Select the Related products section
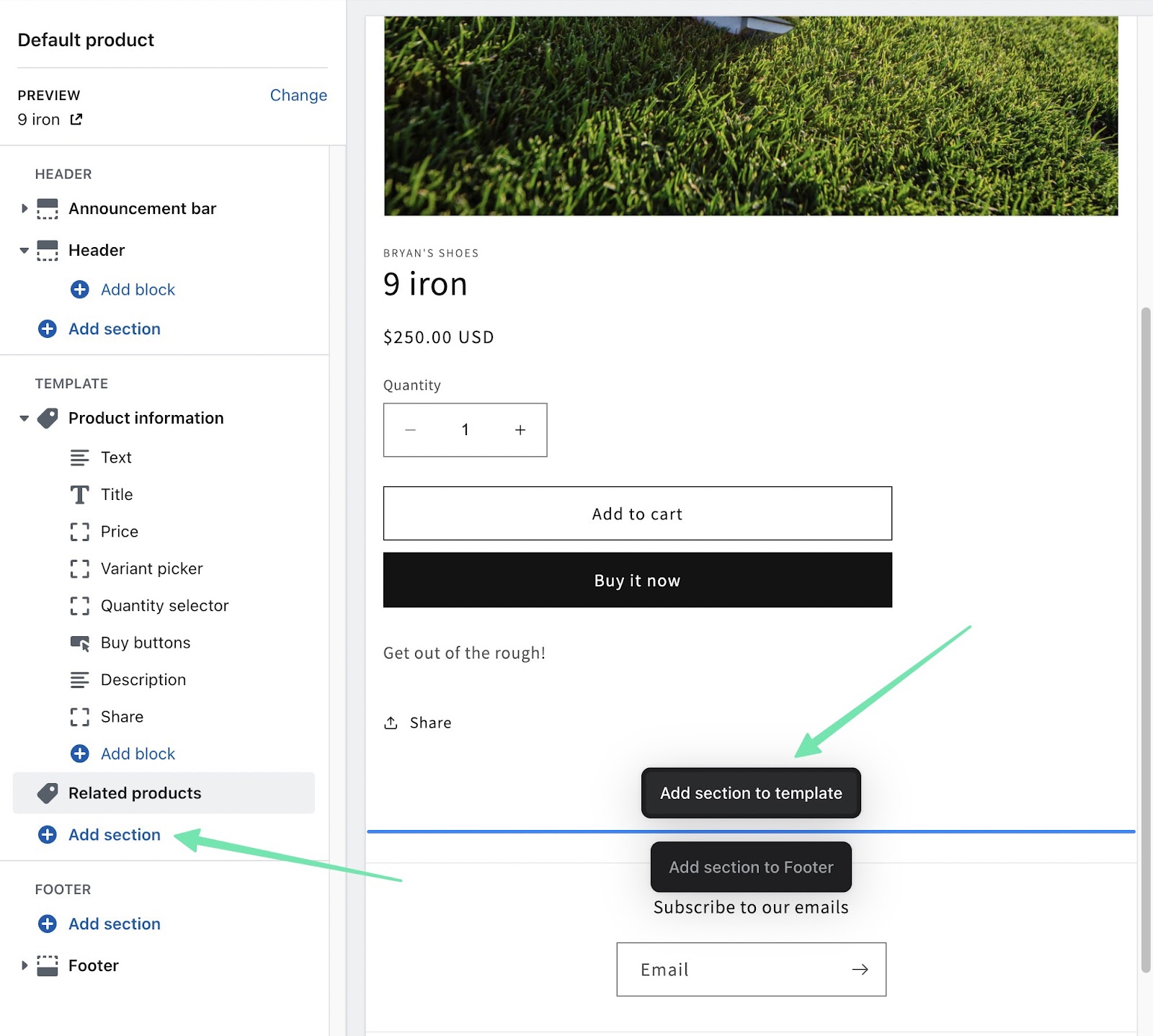The width and height of the screenshot is (1153, 1036). (x=164, y=793)
